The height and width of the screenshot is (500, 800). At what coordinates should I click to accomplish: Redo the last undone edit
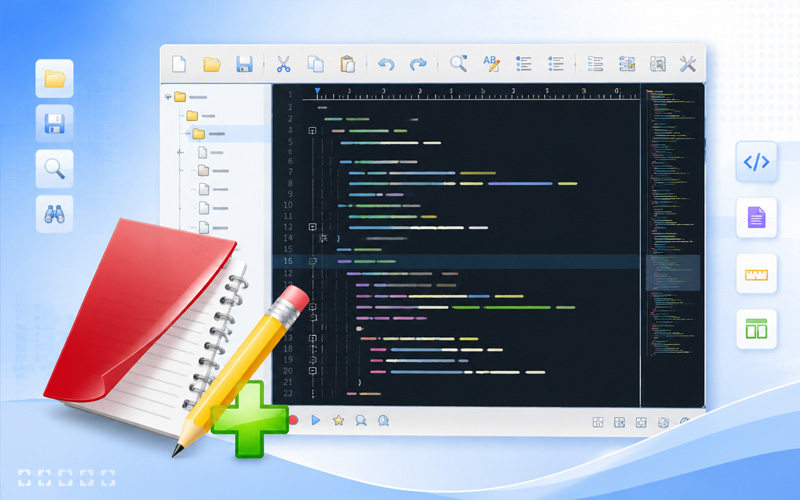418,64
